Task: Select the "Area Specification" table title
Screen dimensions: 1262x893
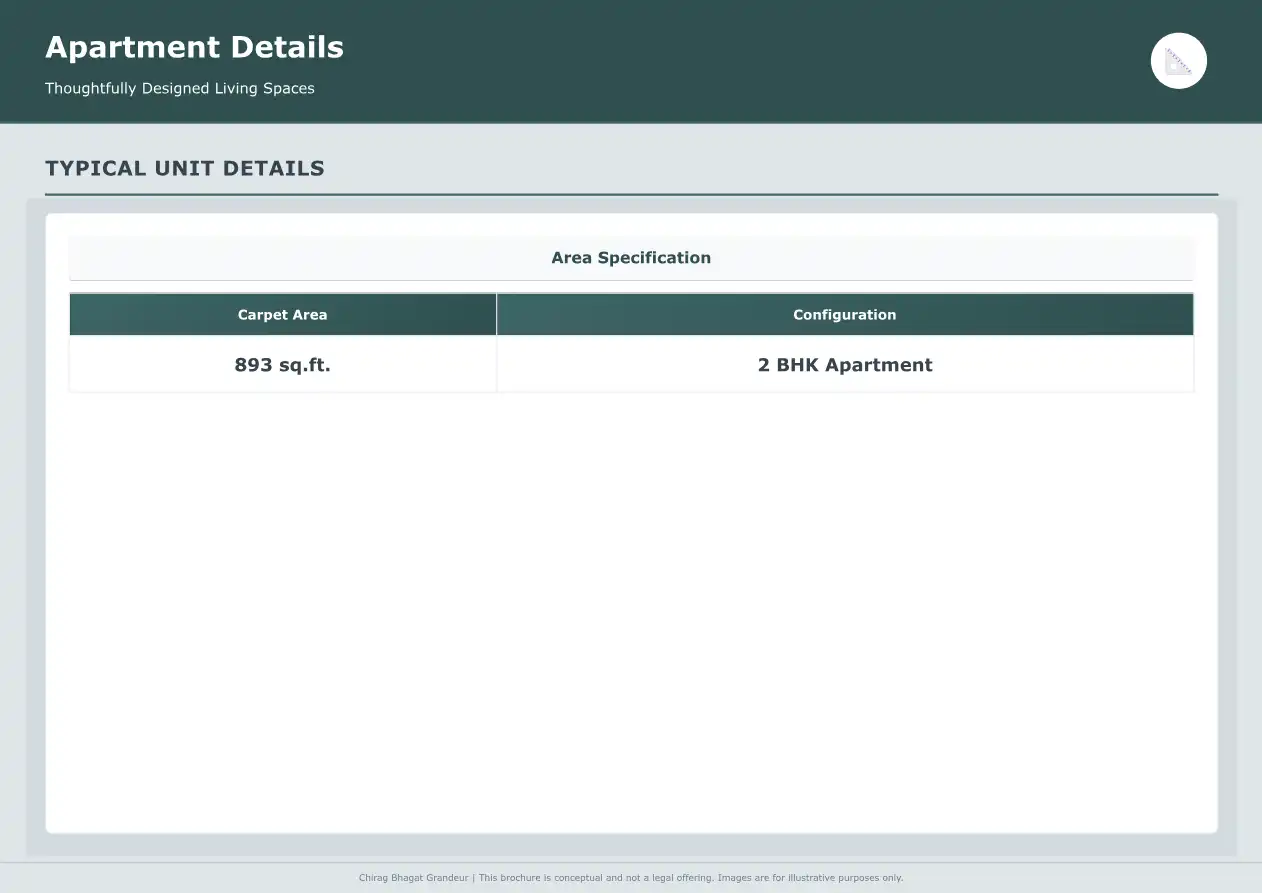Action: click(631, 257)
